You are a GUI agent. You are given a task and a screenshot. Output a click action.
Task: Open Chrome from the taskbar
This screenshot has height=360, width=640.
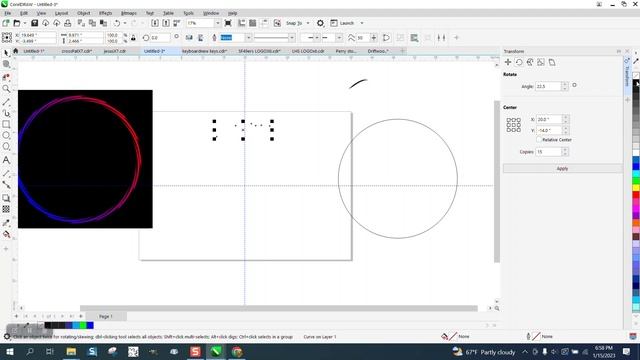point(237,351)
